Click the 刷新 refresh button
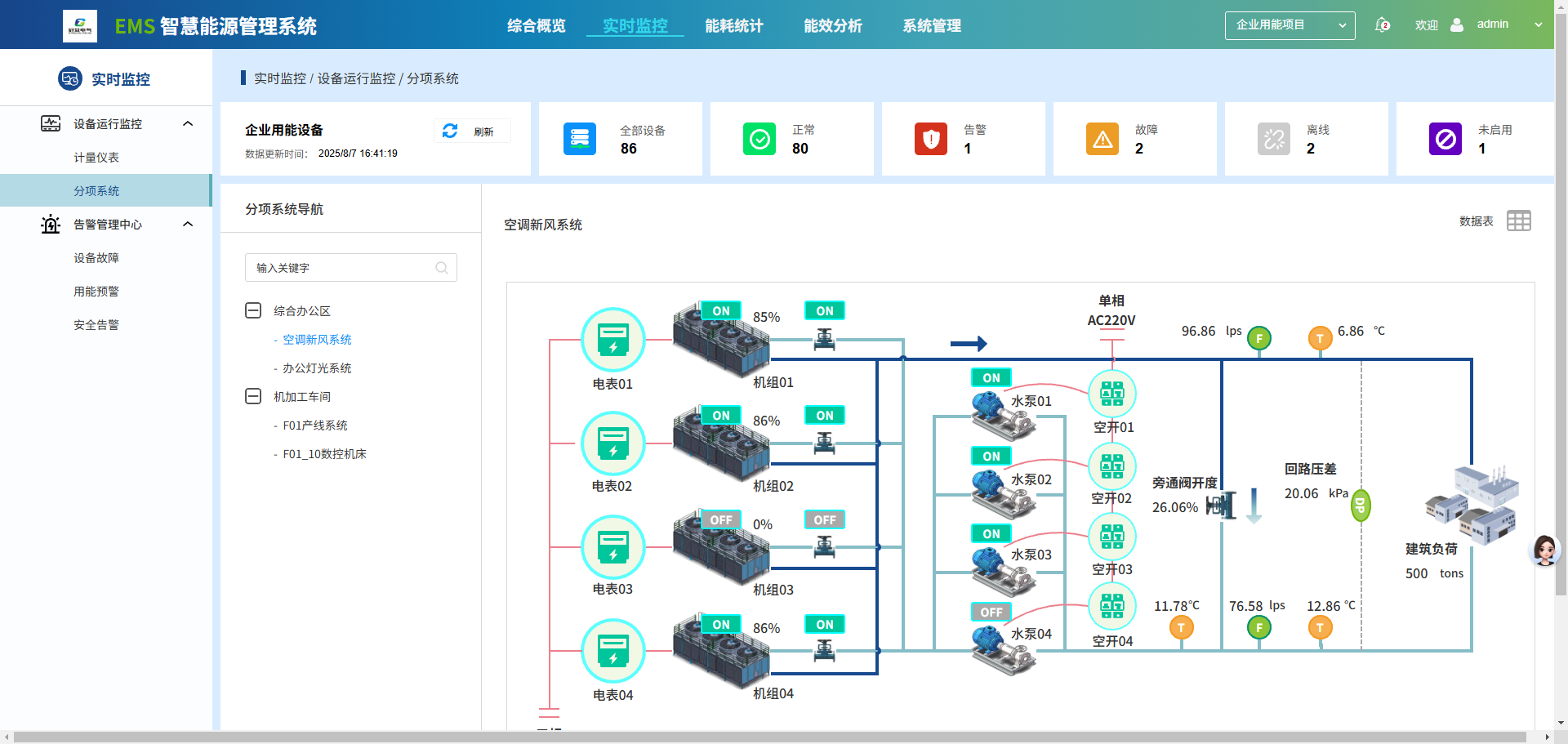Screen dimensions: 1568x744 click(472, 131)
